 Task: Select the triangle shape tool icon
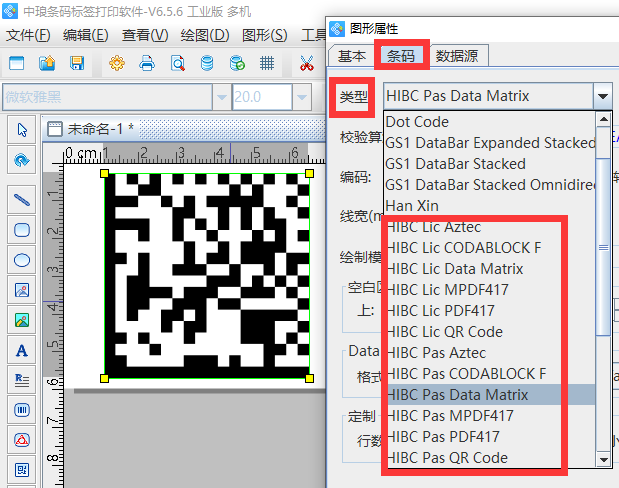coord(22,440)
